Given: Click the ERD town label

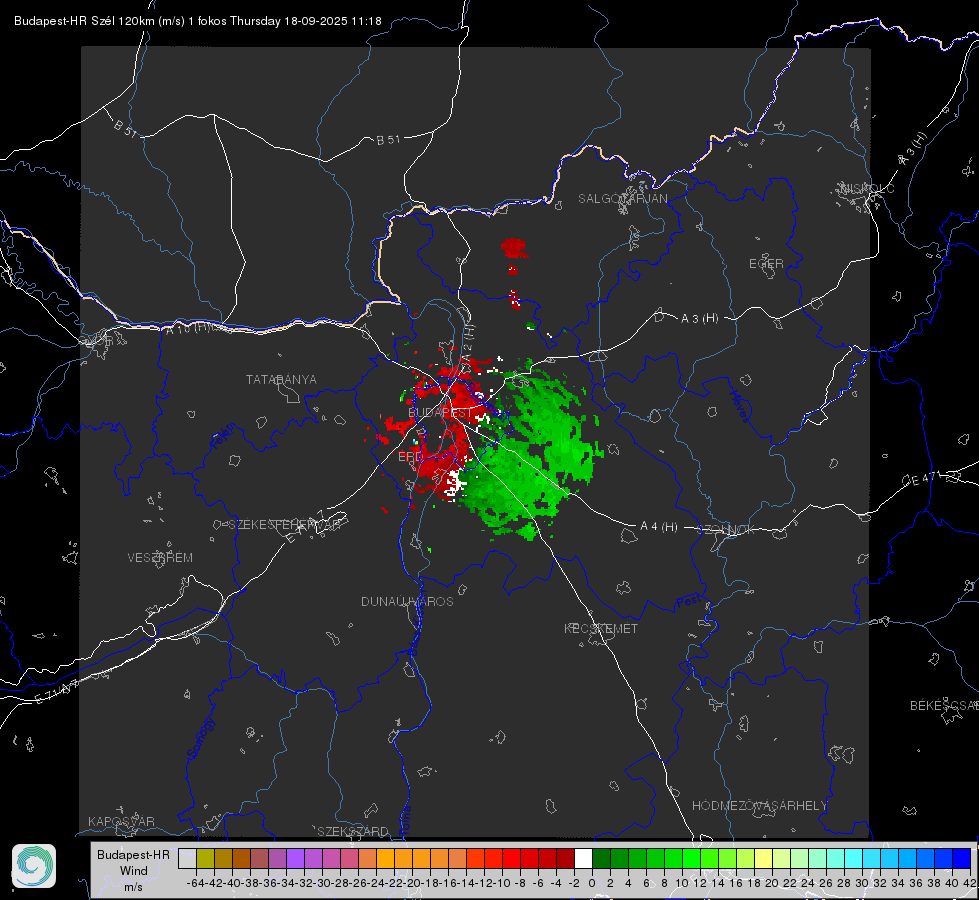Looking at the screenshot, I should (410, 457).
